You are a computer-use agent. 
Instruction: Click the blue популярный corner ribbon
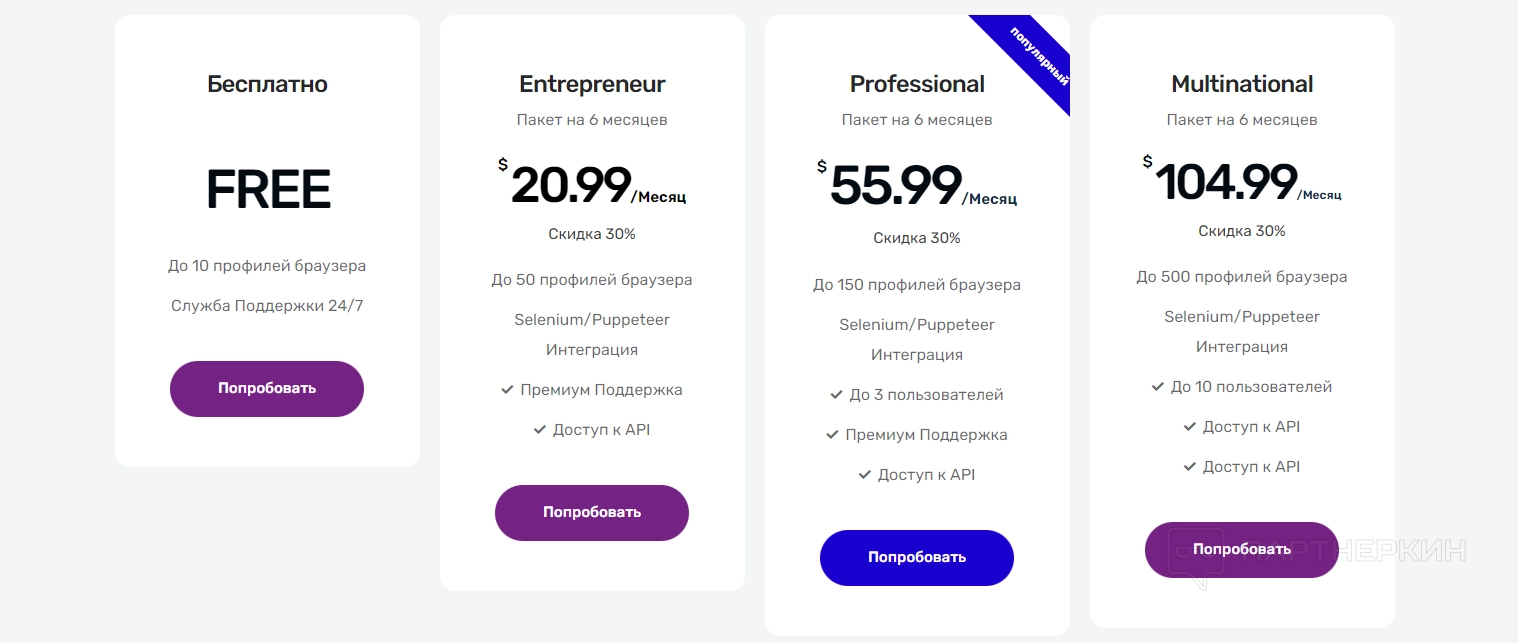tap(1034, 54)
